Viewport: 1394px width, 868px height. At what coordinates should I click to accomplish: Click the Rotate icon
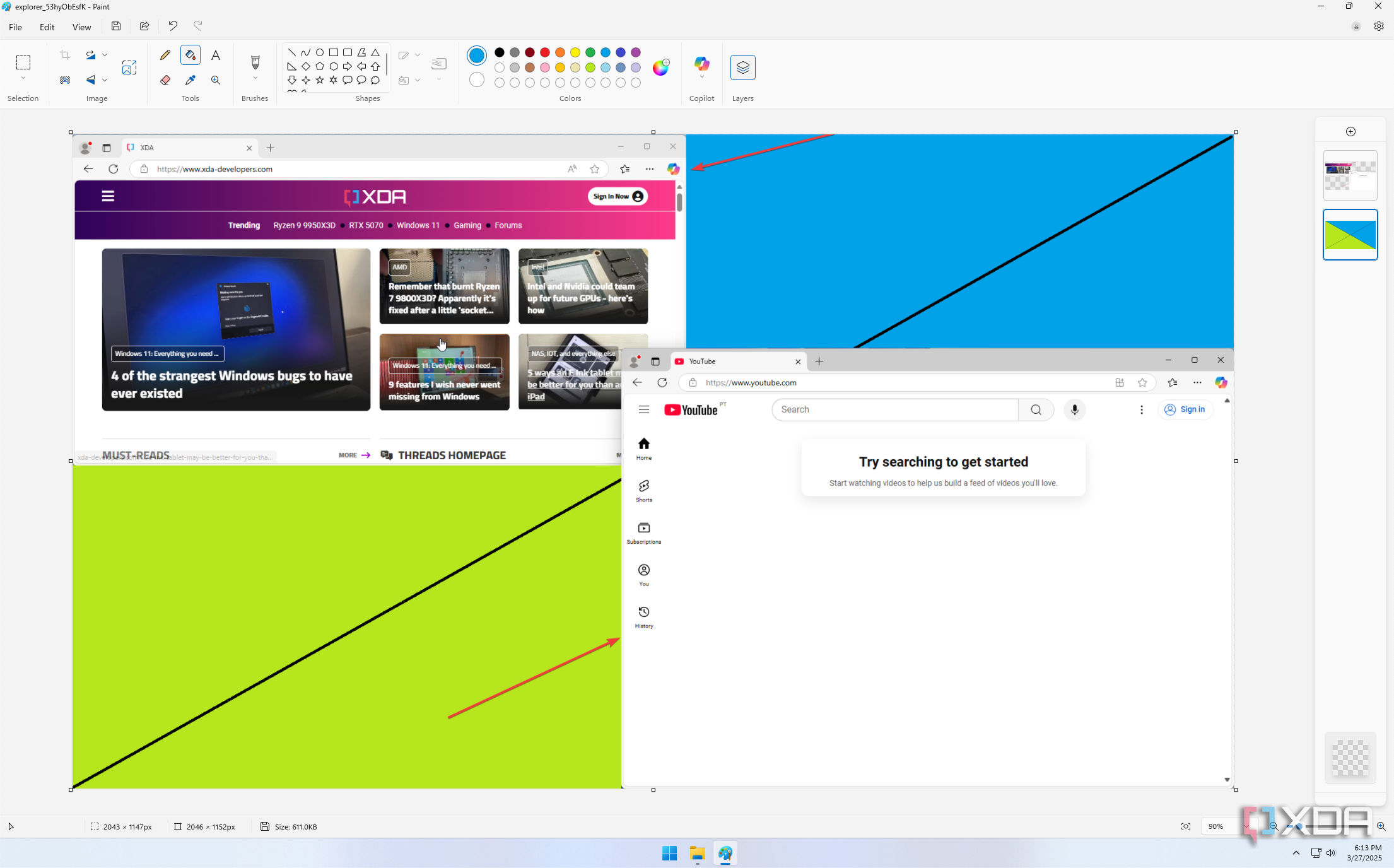[x=91, y=55]
